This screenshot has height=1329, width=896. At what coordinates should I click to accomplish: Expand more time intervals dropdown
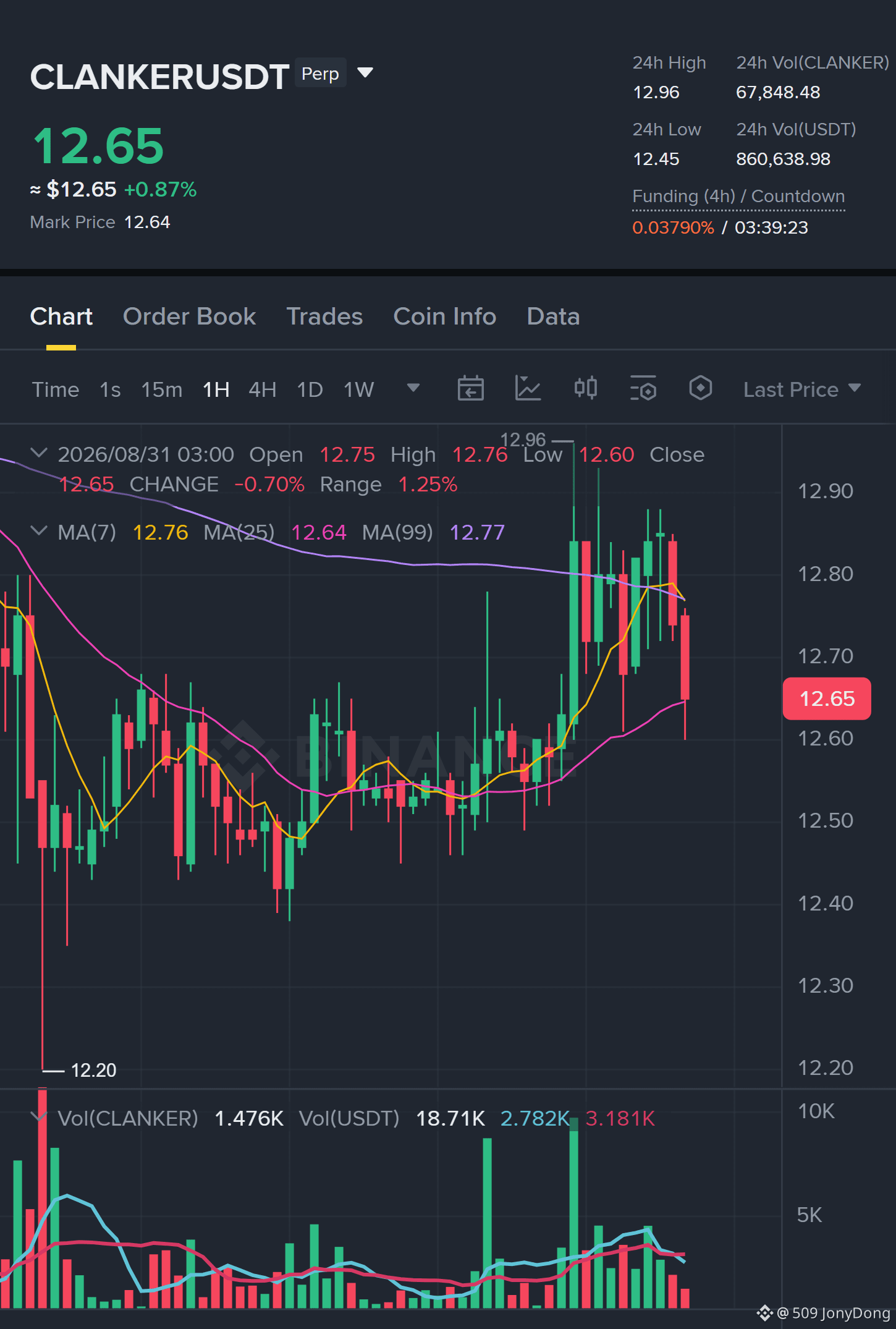[413, 388]
